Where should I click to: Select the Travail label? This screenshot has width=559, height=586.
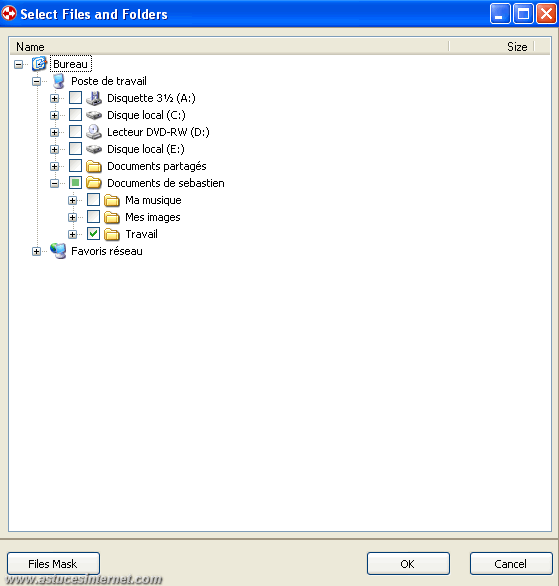(x=141, y=234)
